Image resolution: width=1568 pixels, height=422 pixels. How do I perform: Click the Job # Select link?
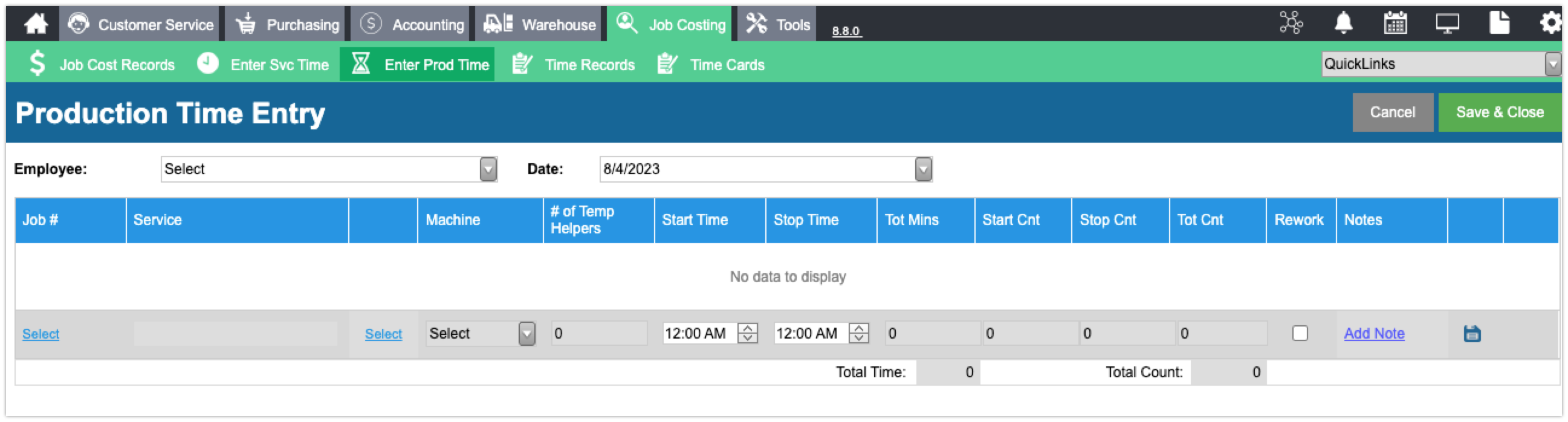[40, 334]
